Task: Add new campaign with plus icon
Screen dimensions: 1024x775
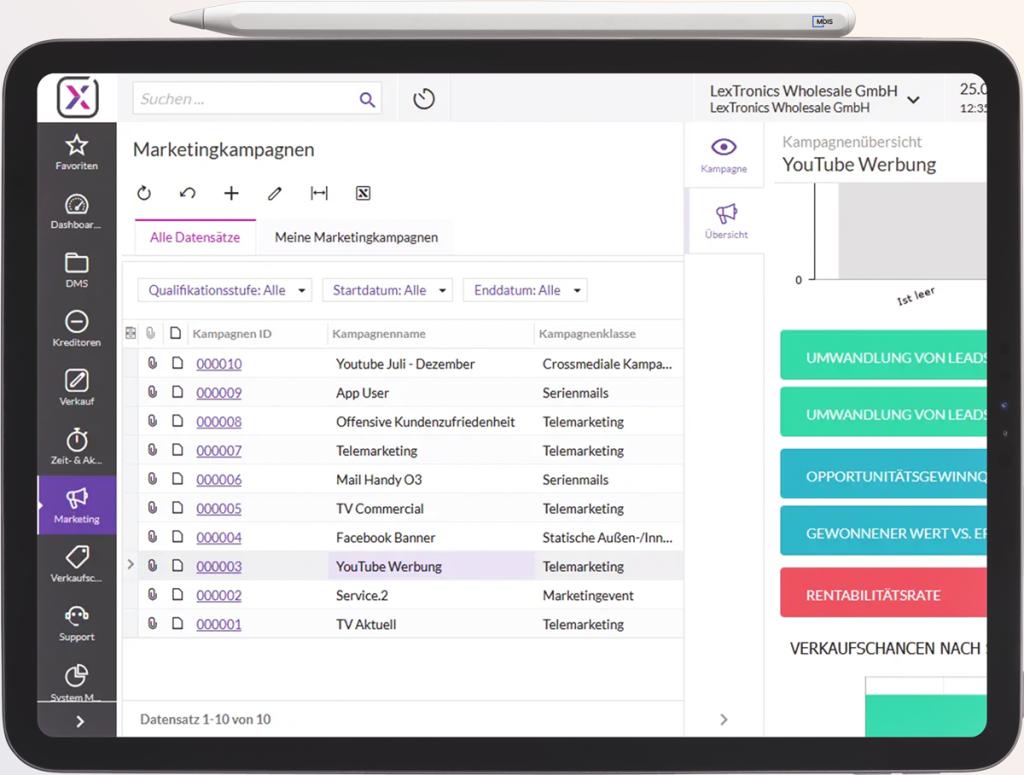Action: tap(231, 193)
